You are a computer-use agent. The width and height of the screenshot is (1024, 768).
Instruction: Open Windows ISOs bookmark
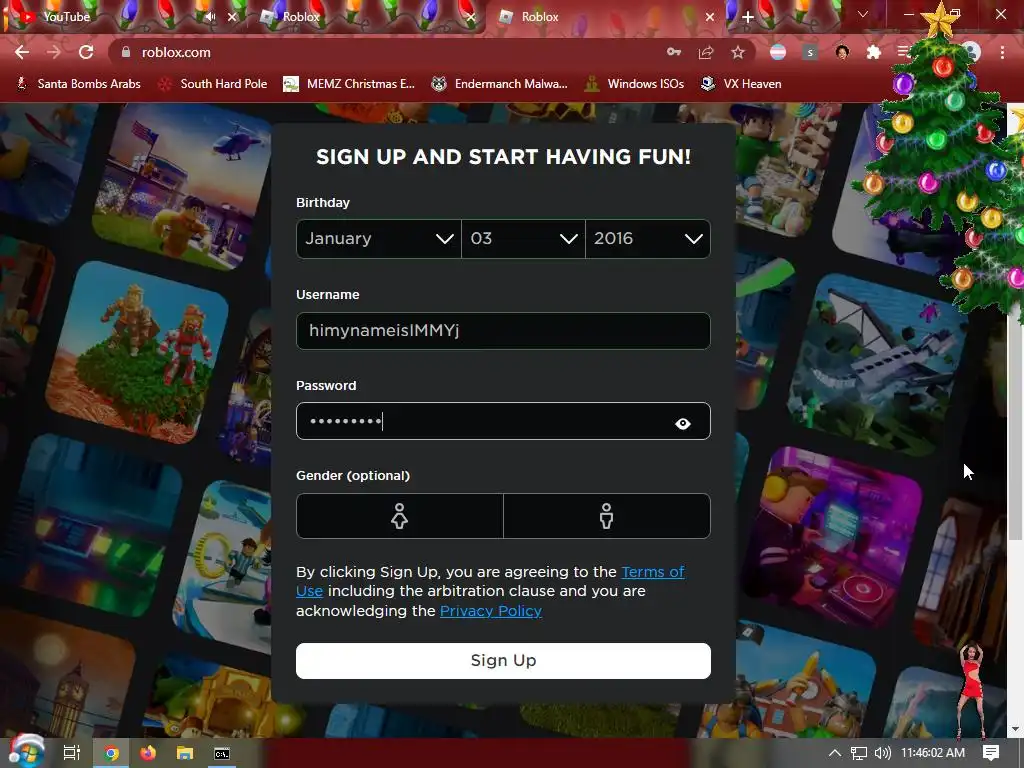[x=634, y=84]
